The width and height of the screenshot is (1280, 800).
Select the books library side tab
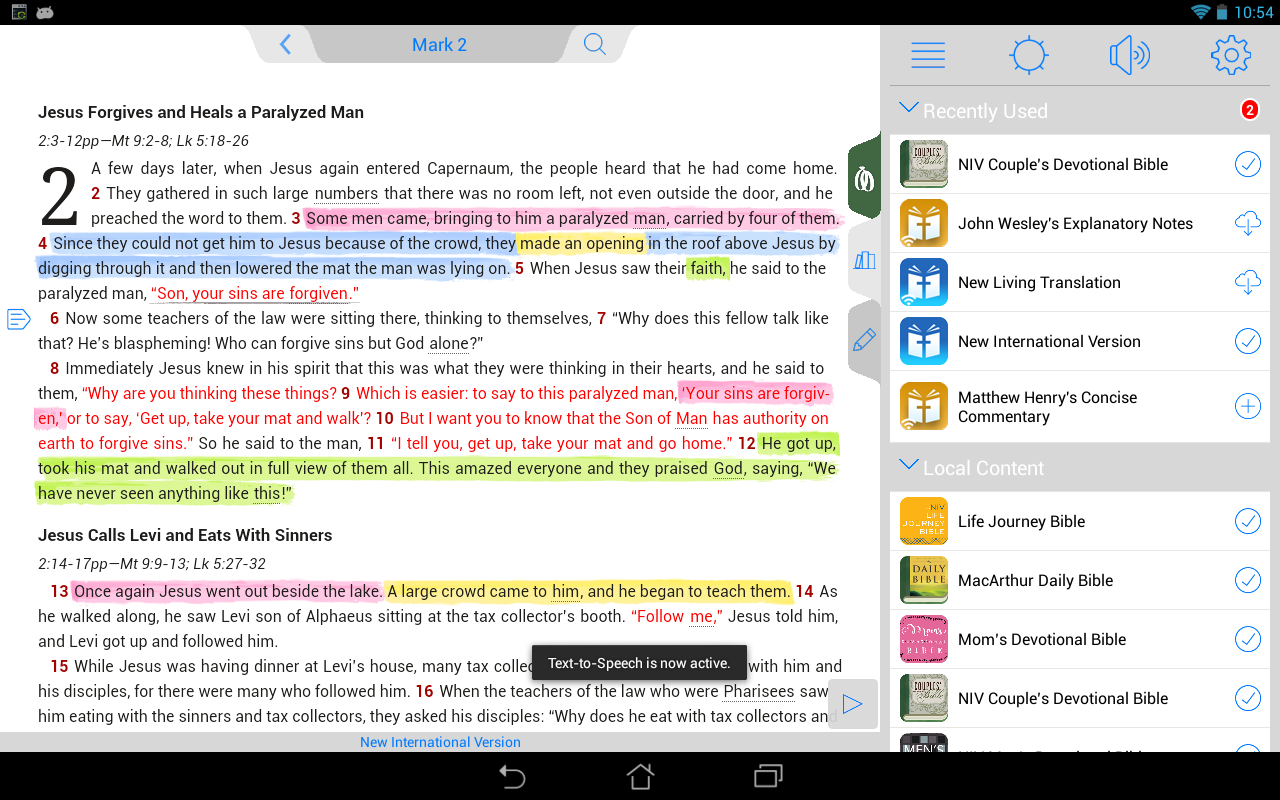click(x=864, y=261)
